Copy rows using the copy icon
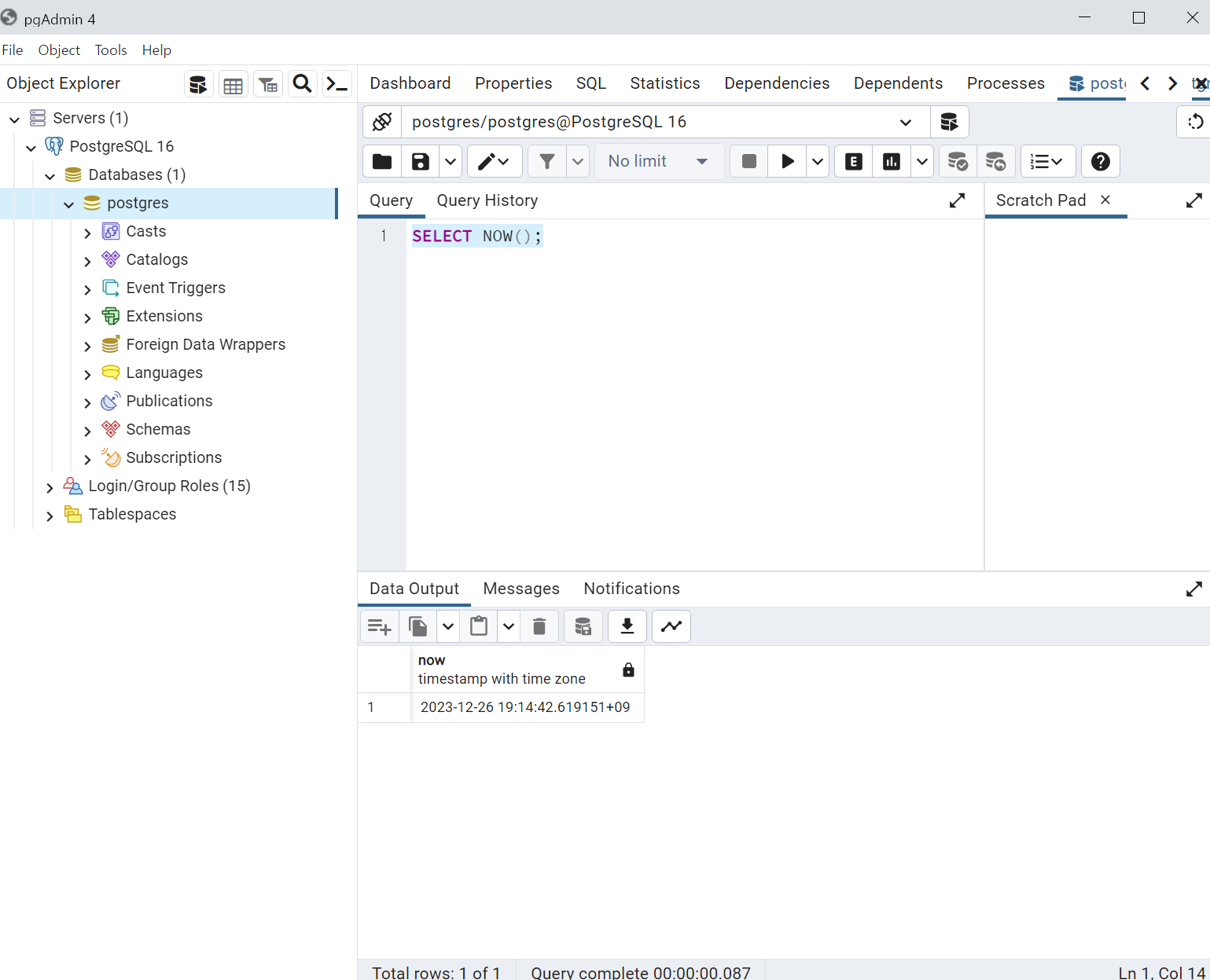1210x980 pixels. pyautogui.click(x=418, y=626)
